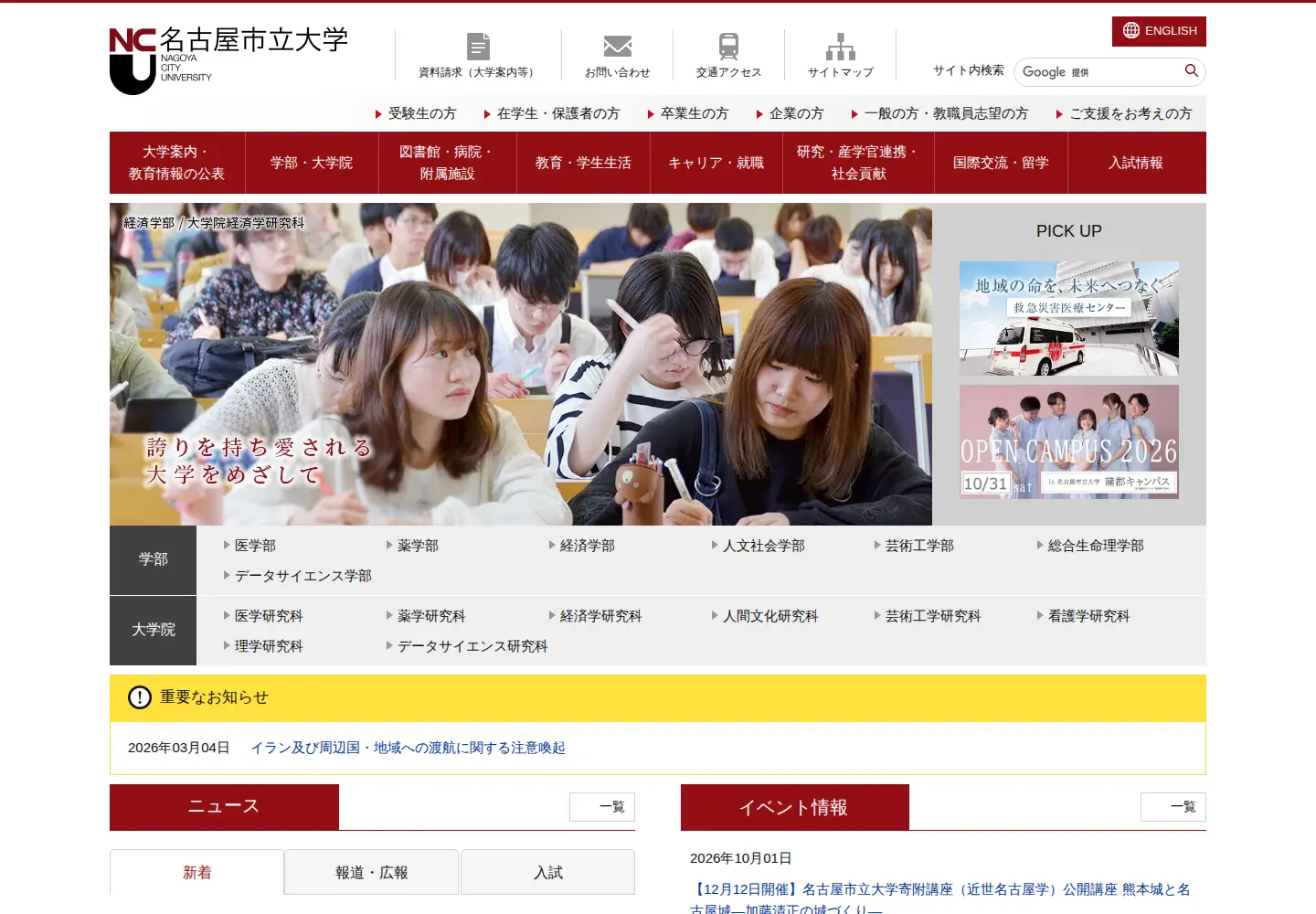Click the 学部 section label
The height and width of the screenshot is (914, 1316).
pos(154,559)
